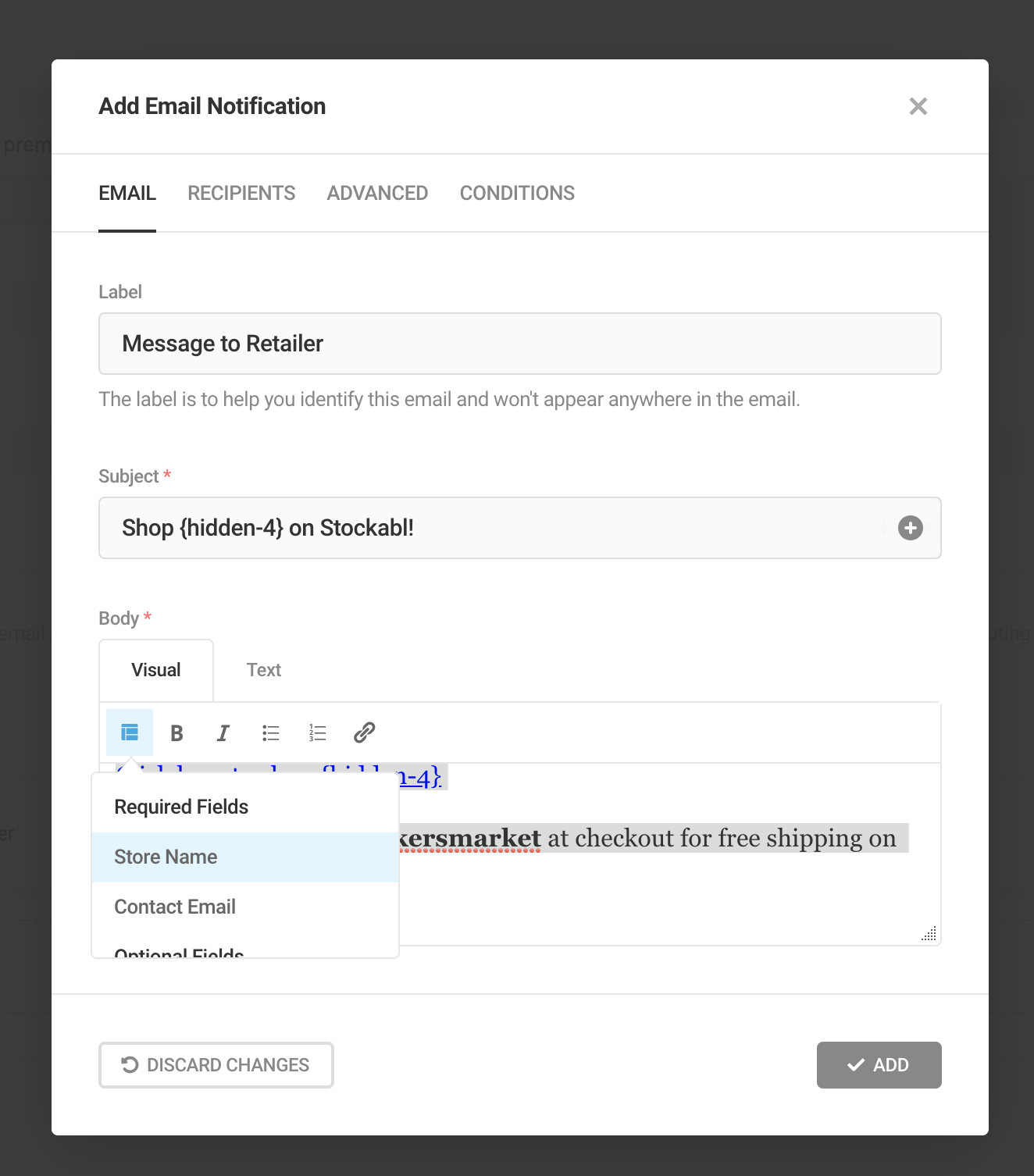Click the resize handle of the body editor
This screenshot has height=1176, width=1034.
pos(929,934)
